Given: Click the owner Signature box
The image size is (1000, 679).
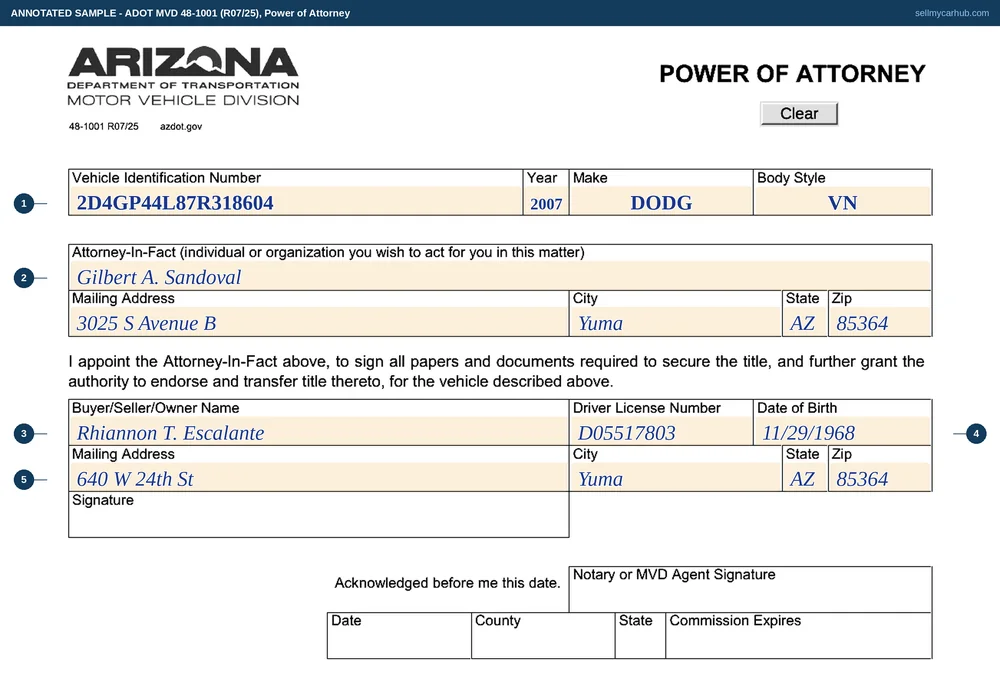Looking at the screenshot, I should [x=318, y=515].
